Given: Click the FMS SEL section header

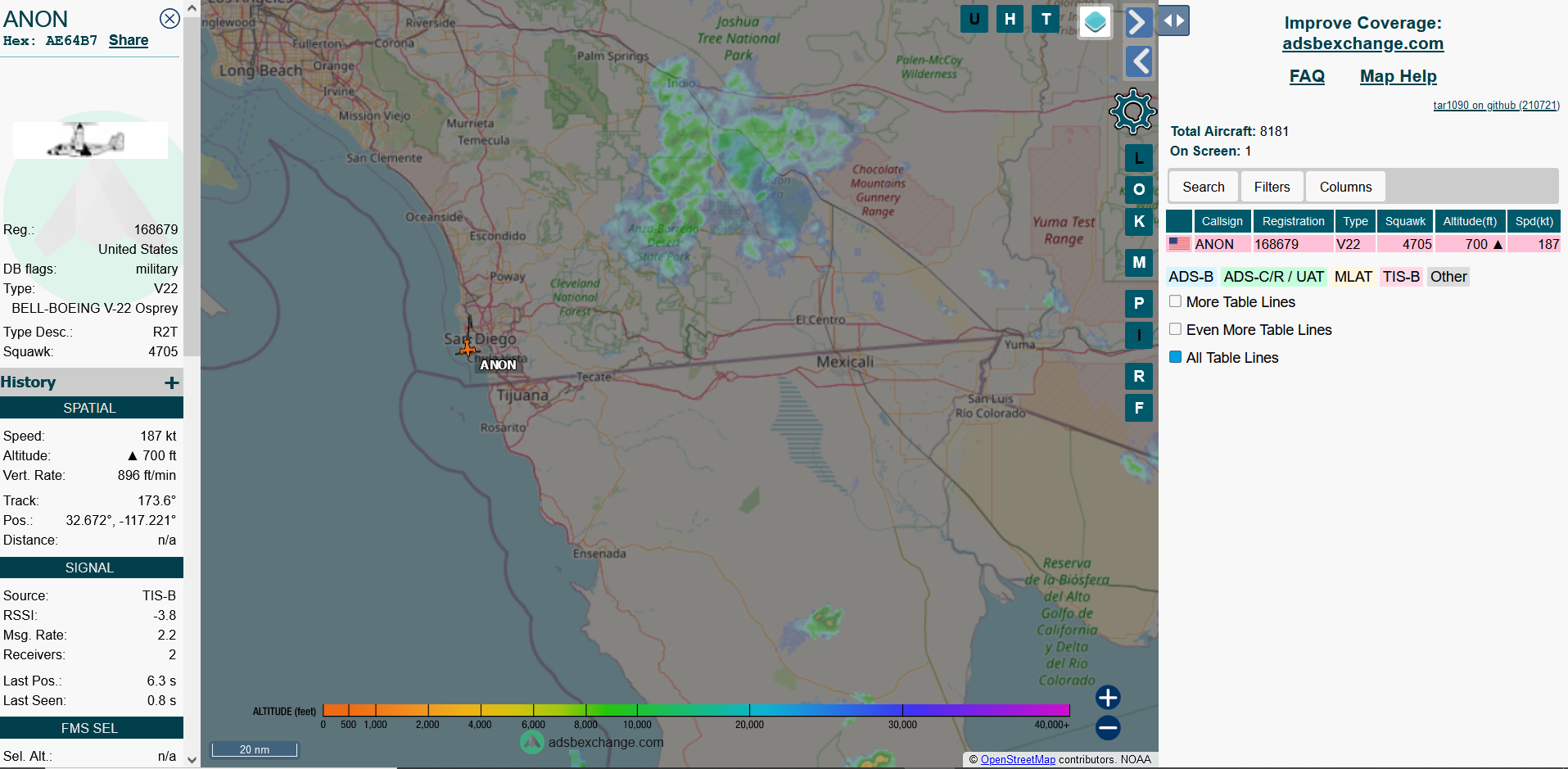Looking at the screenshot, I should pos(90,728).
